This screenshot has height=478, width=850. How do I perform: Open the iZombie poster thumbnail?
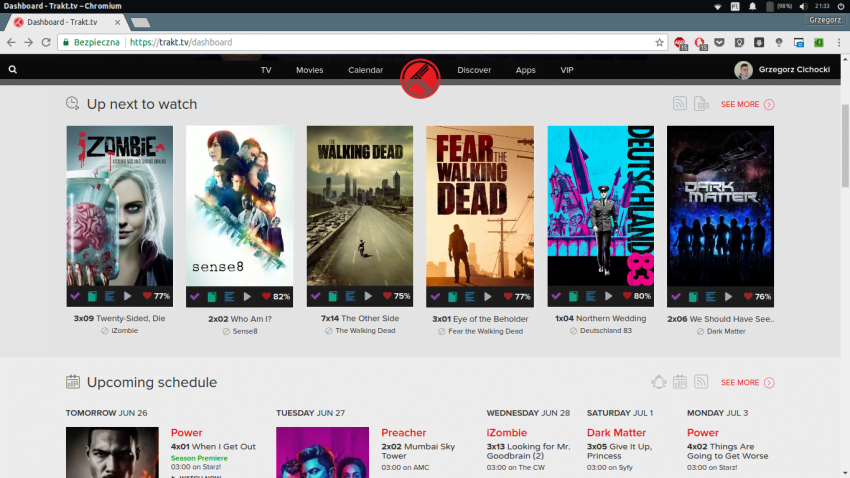[120, 206]
